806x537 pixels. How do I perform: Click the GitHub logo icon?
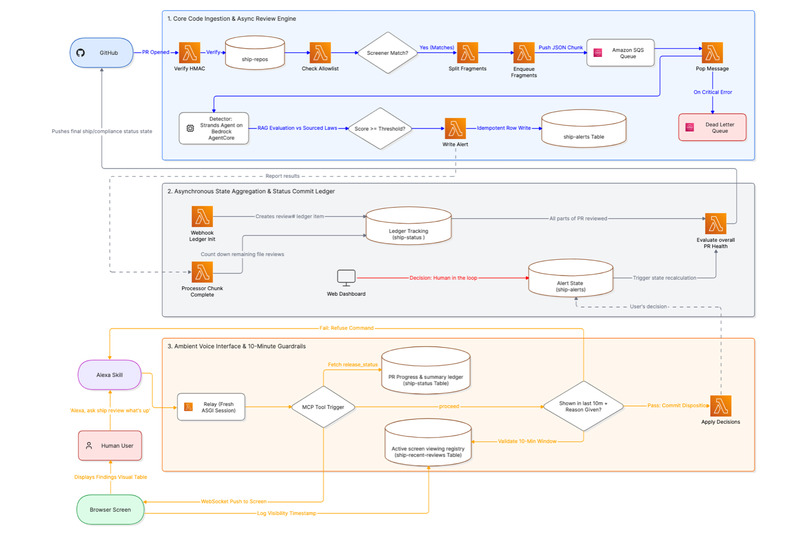pos(80,53)
